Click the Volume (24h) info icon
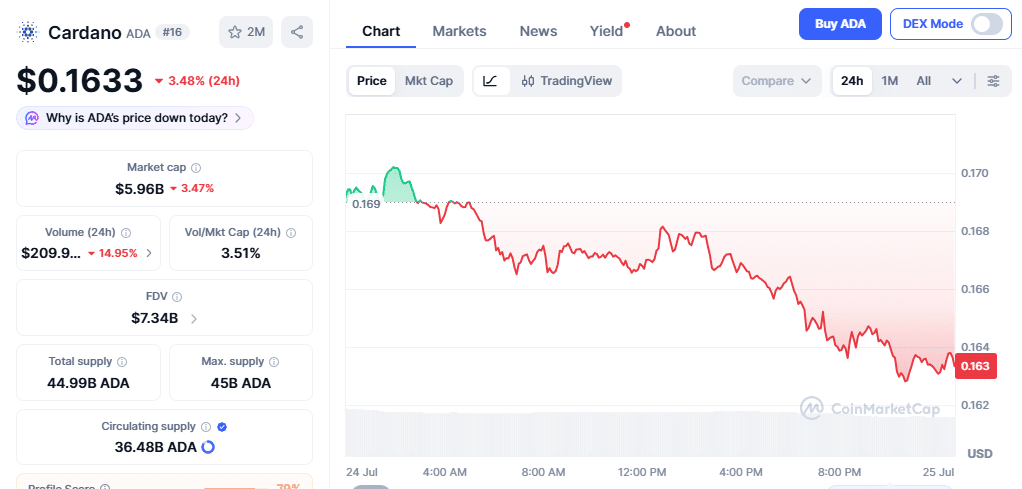Image resolution: width=1022 pixels, height=489 pixels. pyautogui.click(x=126, y=232)
